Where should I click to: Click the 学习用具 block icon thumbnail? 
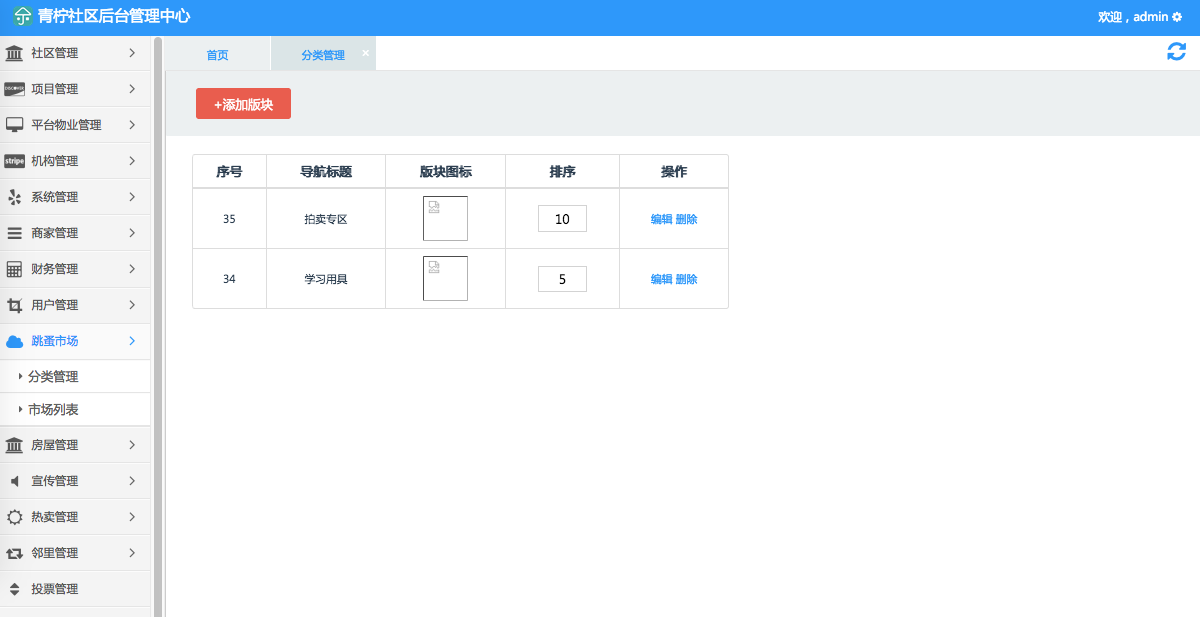tap(445, 278)
